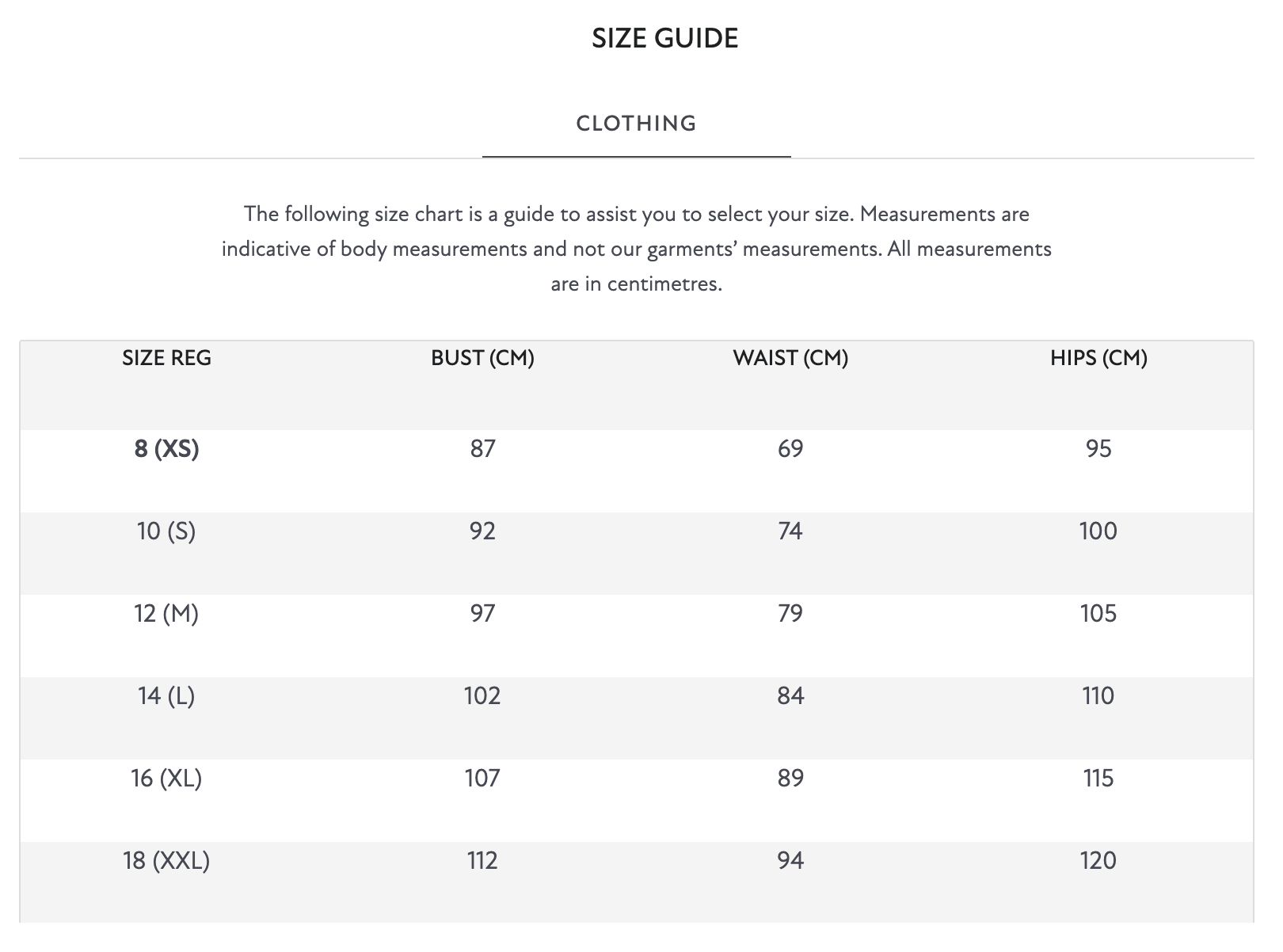Select the 8 (XS) size row label
The height and width of the screenshot is (952, 1283).
click(x=166, y=449)
